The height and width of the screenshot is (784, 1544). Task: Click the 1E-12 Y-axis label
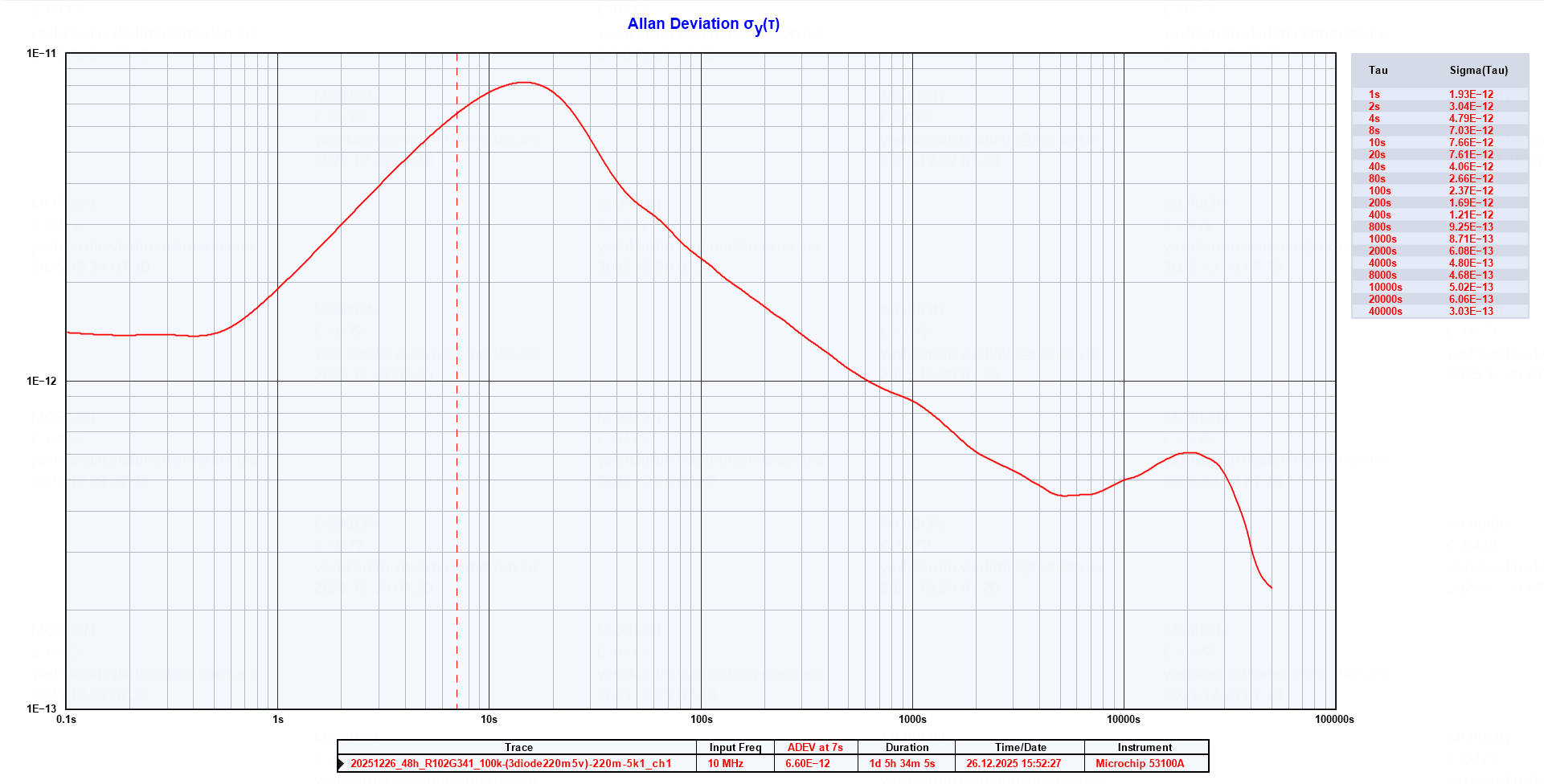pyautogui.click(x=42, y=381)
